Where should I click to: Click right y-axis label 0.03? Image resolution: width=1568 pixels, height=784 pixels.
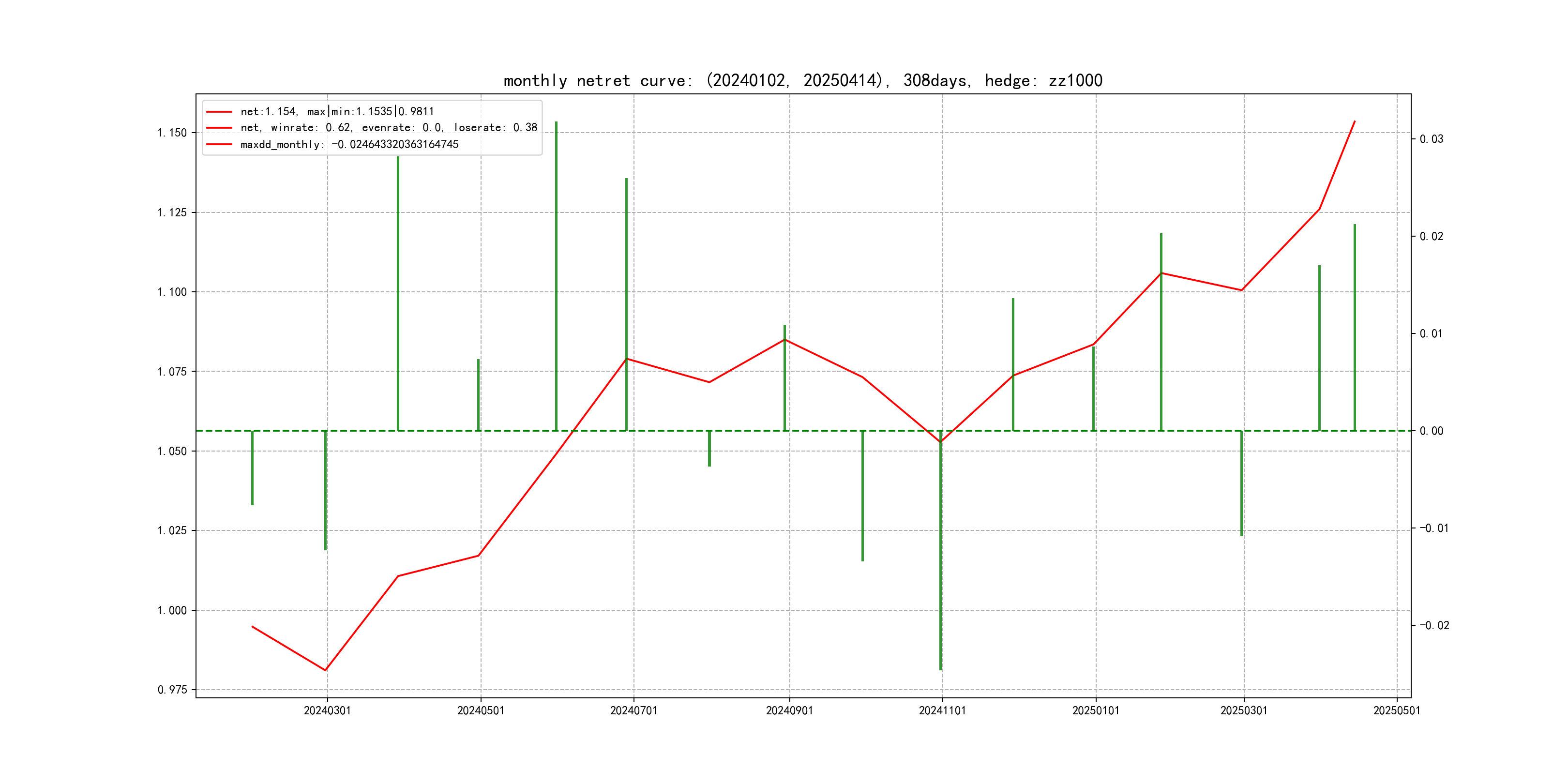1431,139
